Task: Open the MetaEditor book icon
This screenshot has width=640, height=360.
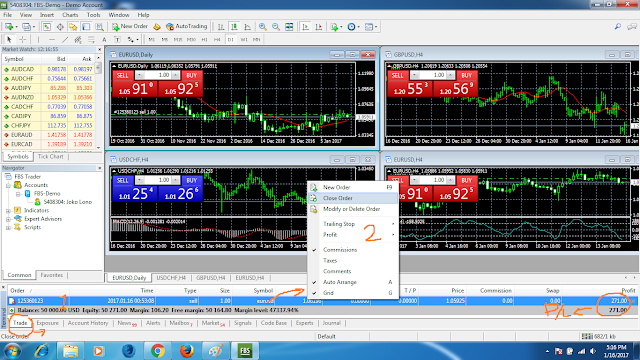Action: click(157, 27)
